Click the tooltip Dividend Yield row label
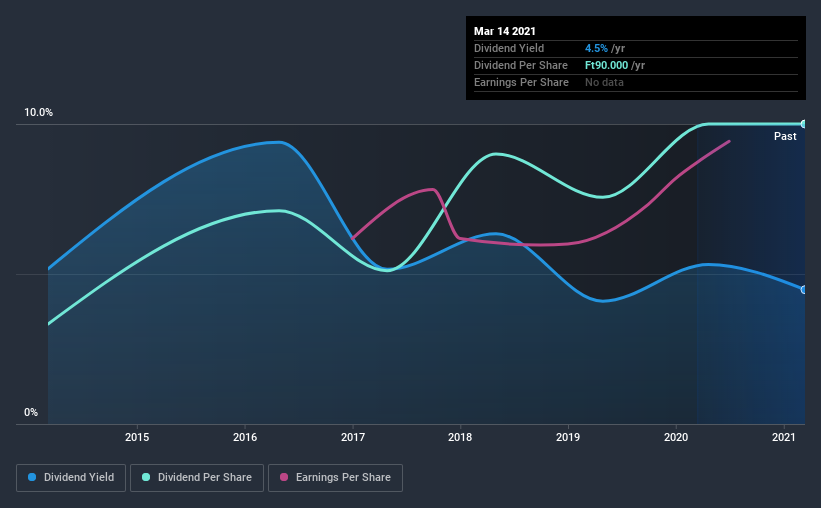This screenshot has height=508, width=821. point(509,48)
